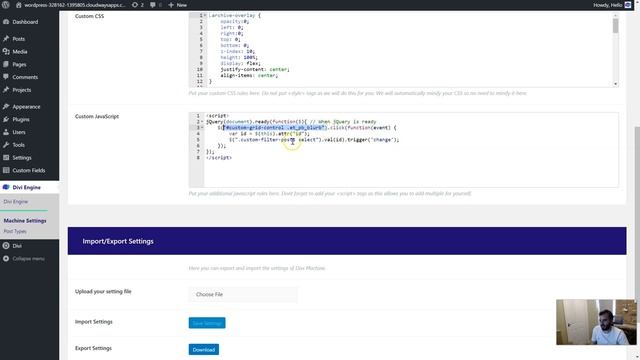Open the updates icon showing 2
The height and width of the screenshot is (360, 640).
point(135,5)
